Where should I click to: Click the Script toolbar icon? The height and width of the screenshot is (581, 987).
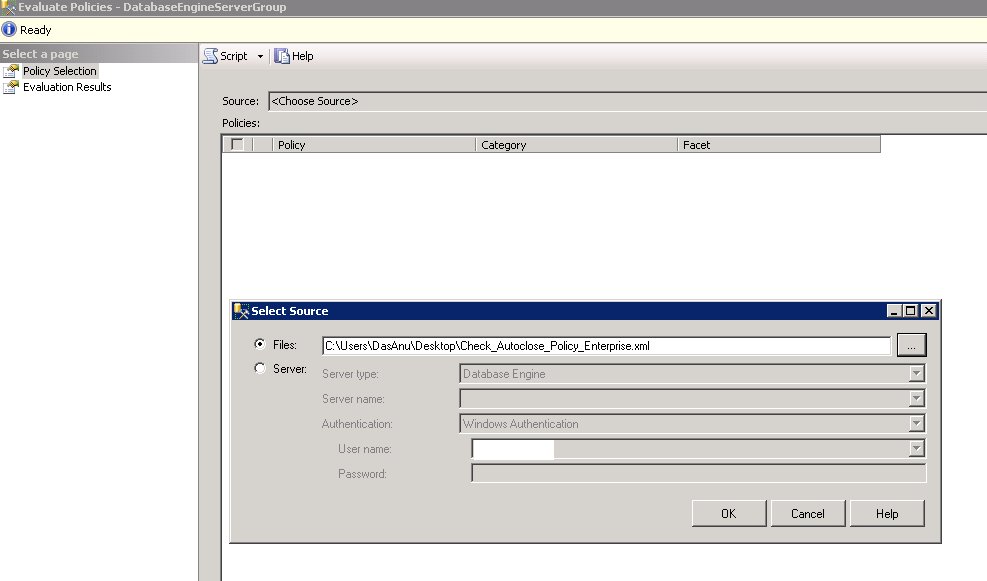210,56
